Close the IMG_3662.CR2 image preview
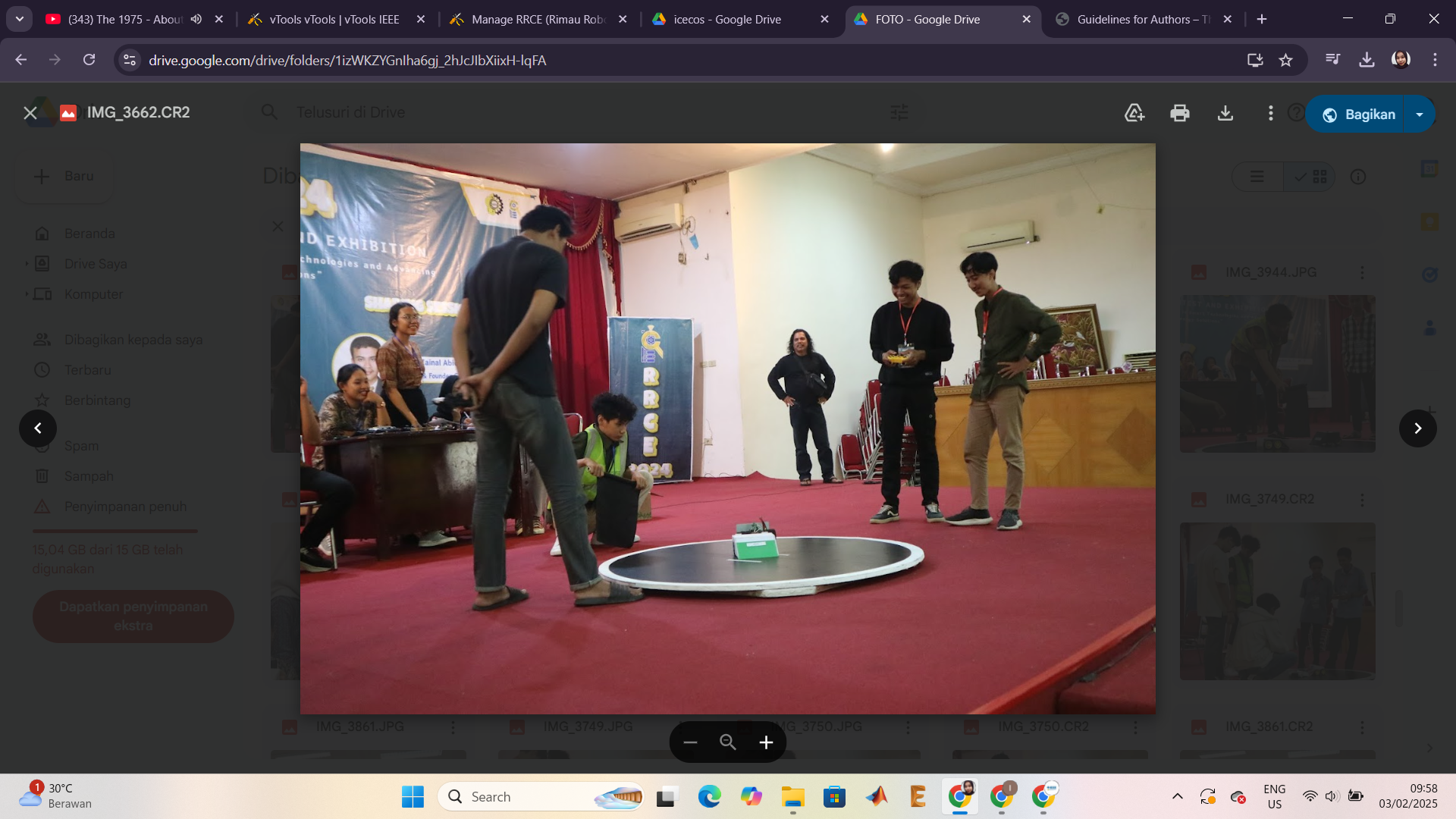Viewport: 1456px width, 819px height. pos(30,113)
